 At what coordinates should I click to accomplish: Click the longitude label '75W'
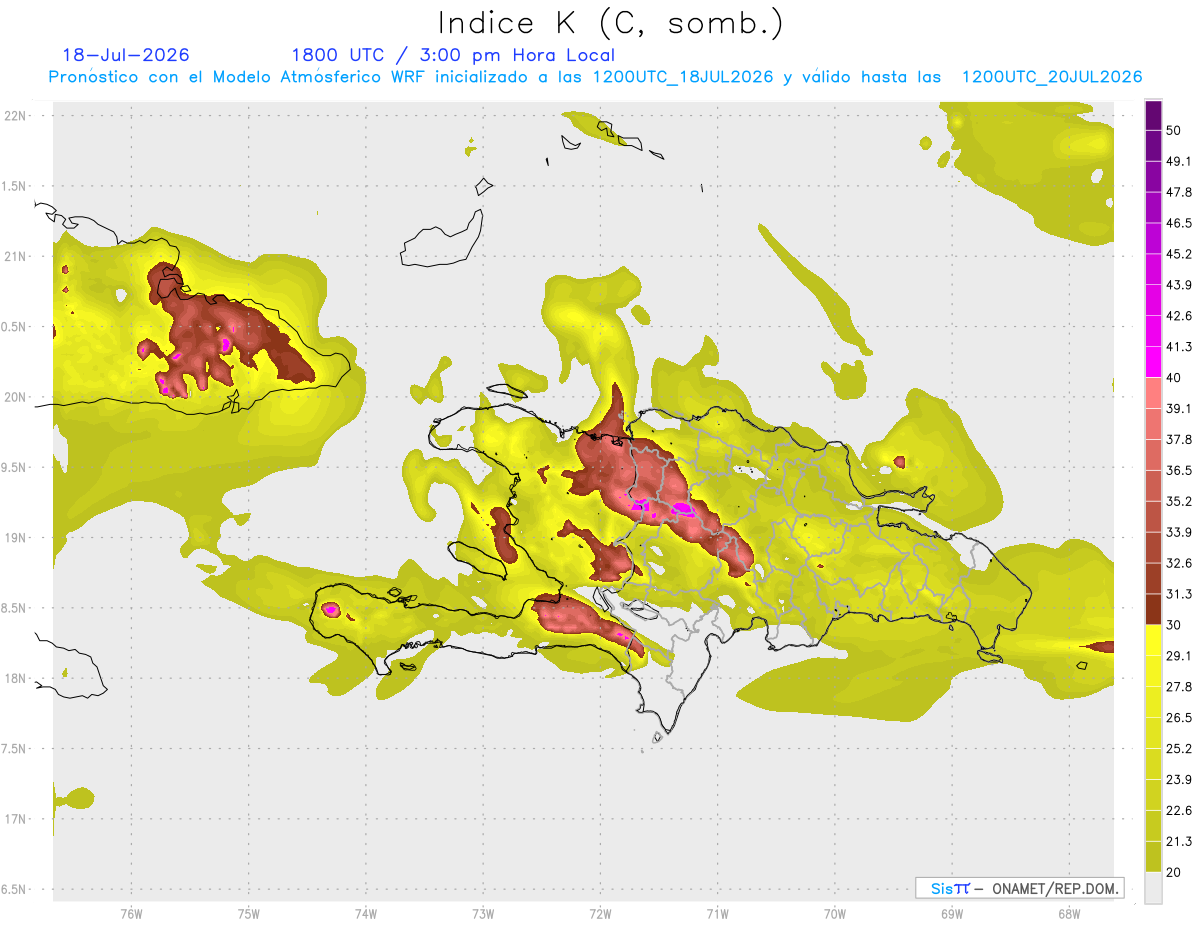point(249,914)
